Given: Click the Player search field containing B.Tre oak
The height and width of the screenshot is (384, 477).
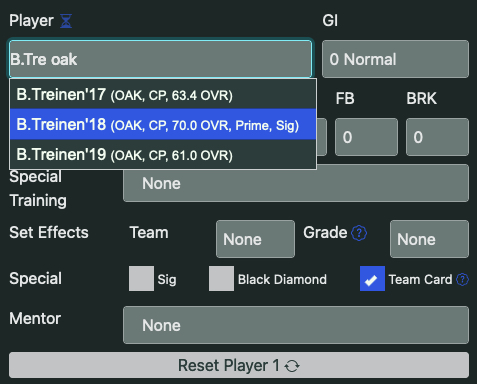Looking at the screenshot, I should click(x=160, y=59).
